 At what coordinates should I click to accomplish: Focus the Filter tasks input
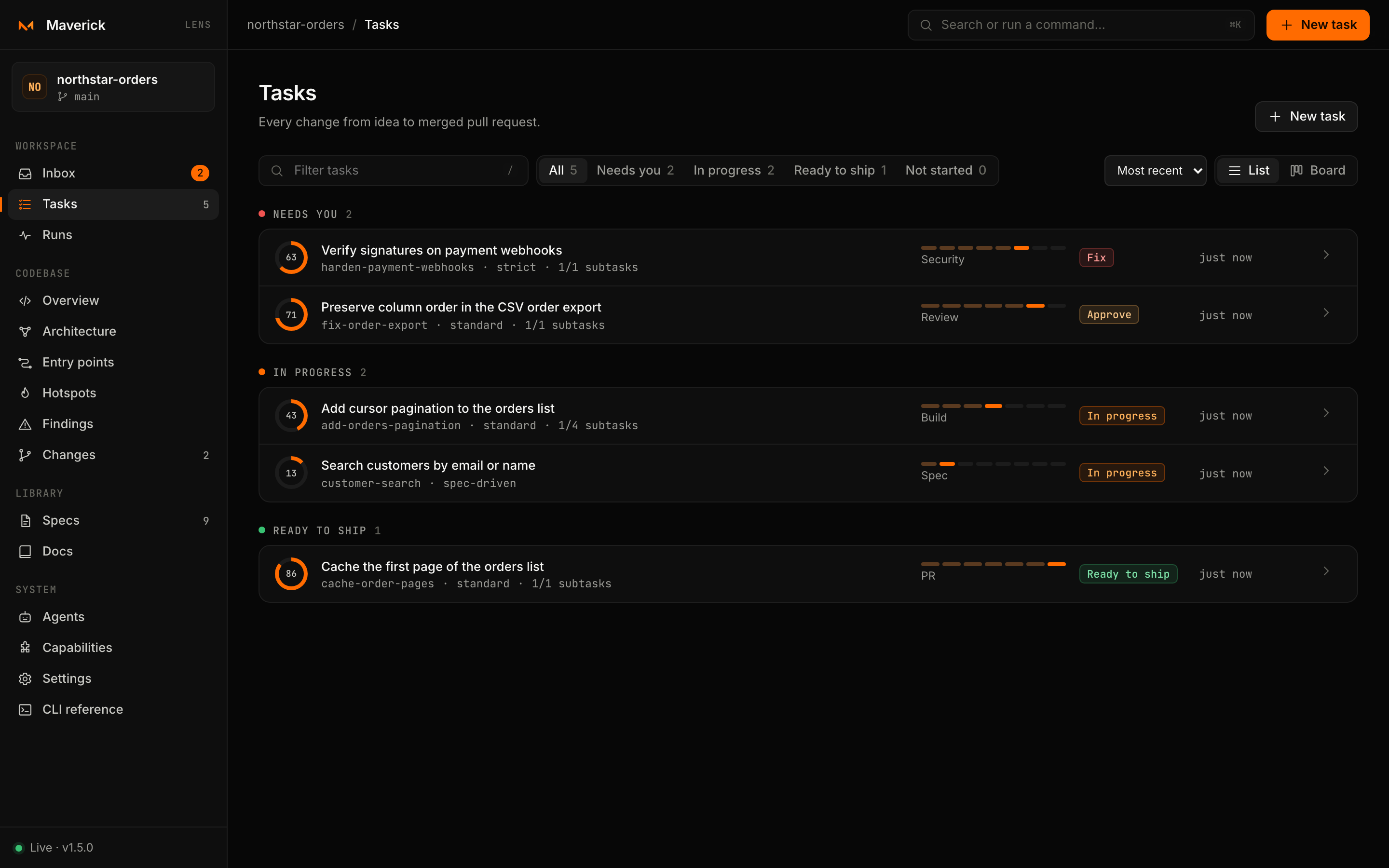click(x=393, y=171)
